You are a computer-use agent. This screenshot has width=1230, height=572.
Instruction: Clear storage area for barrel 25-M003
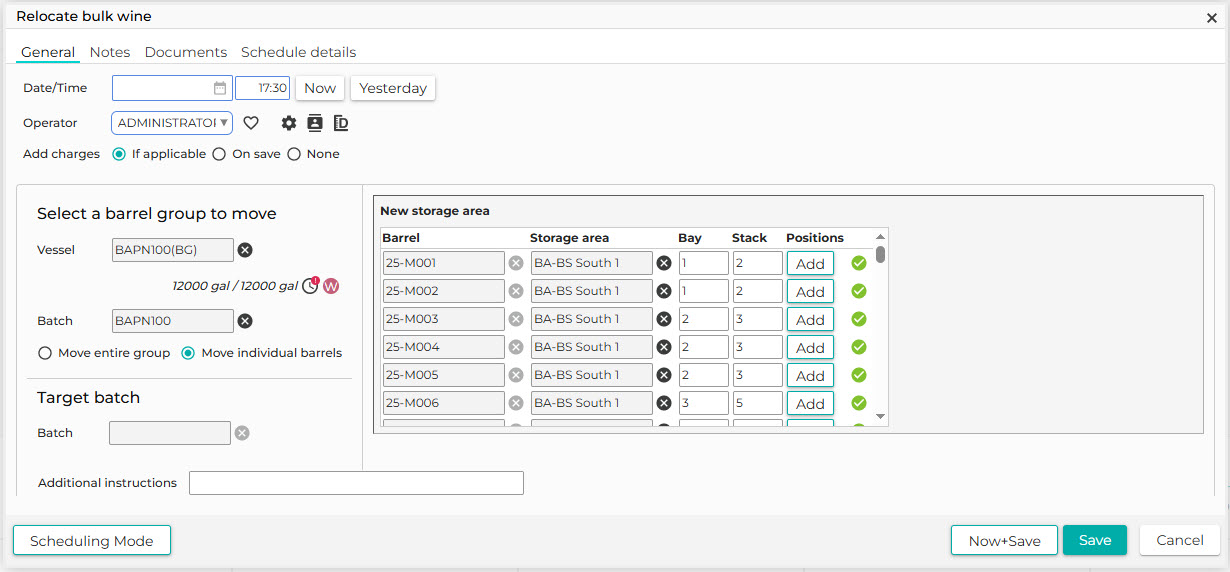point(663,319)
